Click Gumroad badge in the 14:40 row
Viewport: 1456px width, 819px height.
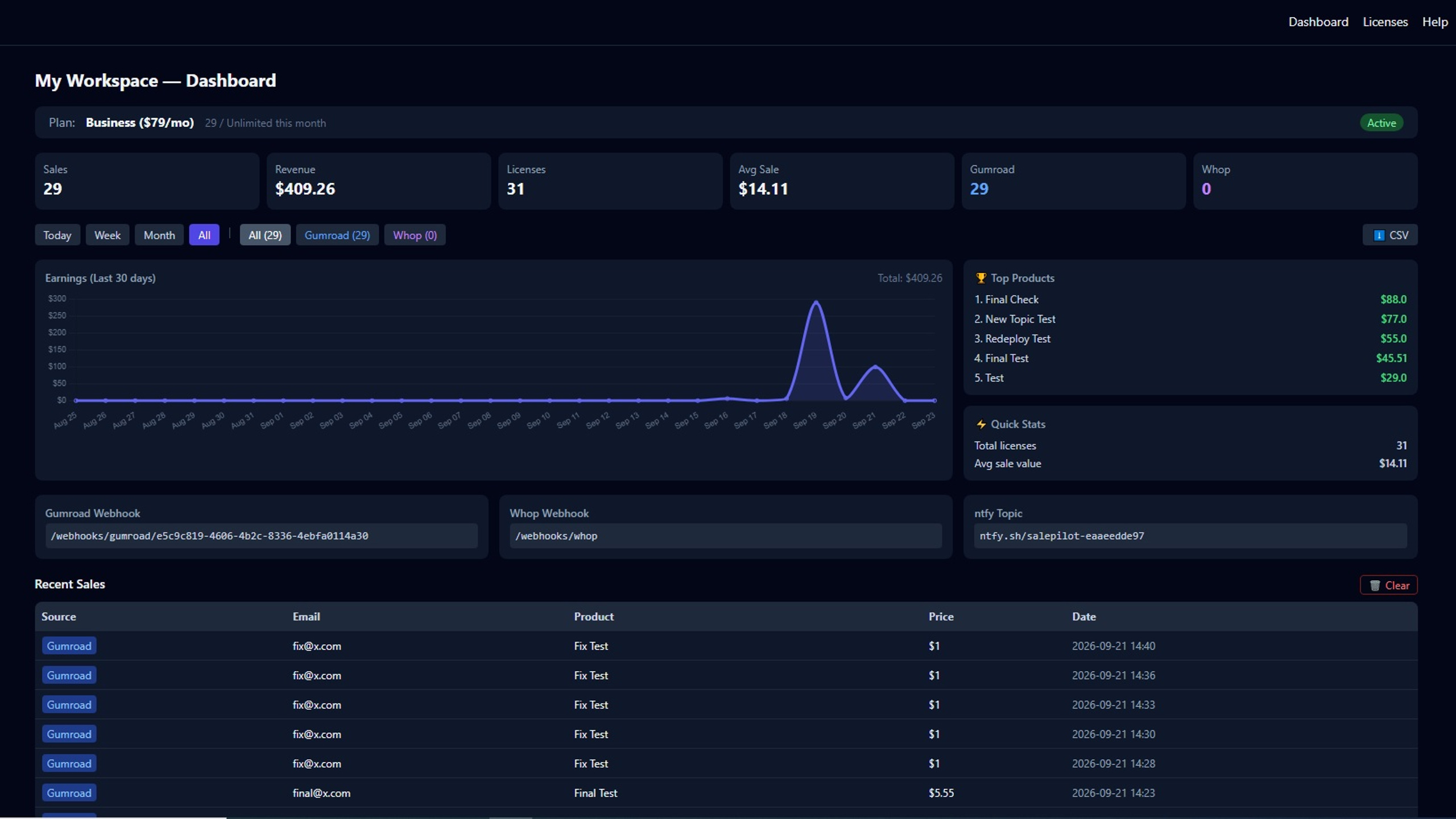tap(69, 646)
